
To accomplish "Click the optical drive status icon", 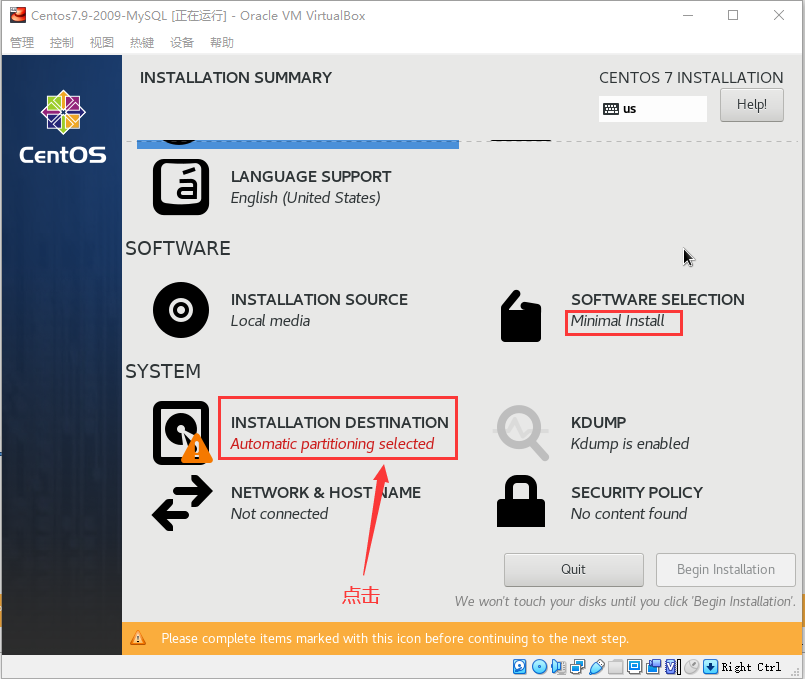I will pyautogui.click(x=540, y=667).
